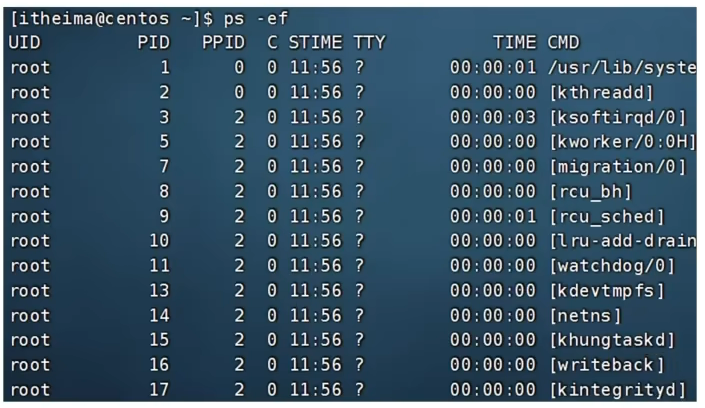Click the [watchdog/0] process name
705x408 pixels.
pos(612,265)
